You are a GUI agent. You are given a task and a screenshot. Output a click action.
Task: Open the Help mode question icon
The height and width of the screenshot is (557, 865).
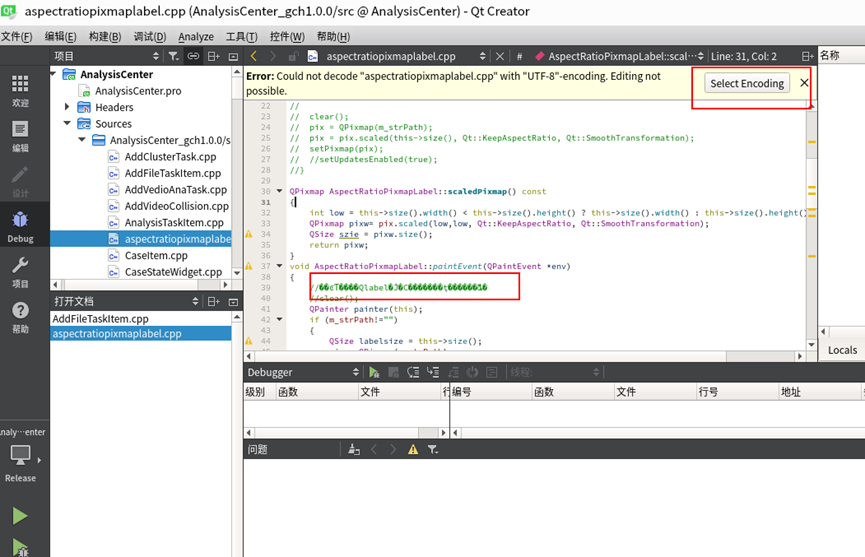(20, 310)
